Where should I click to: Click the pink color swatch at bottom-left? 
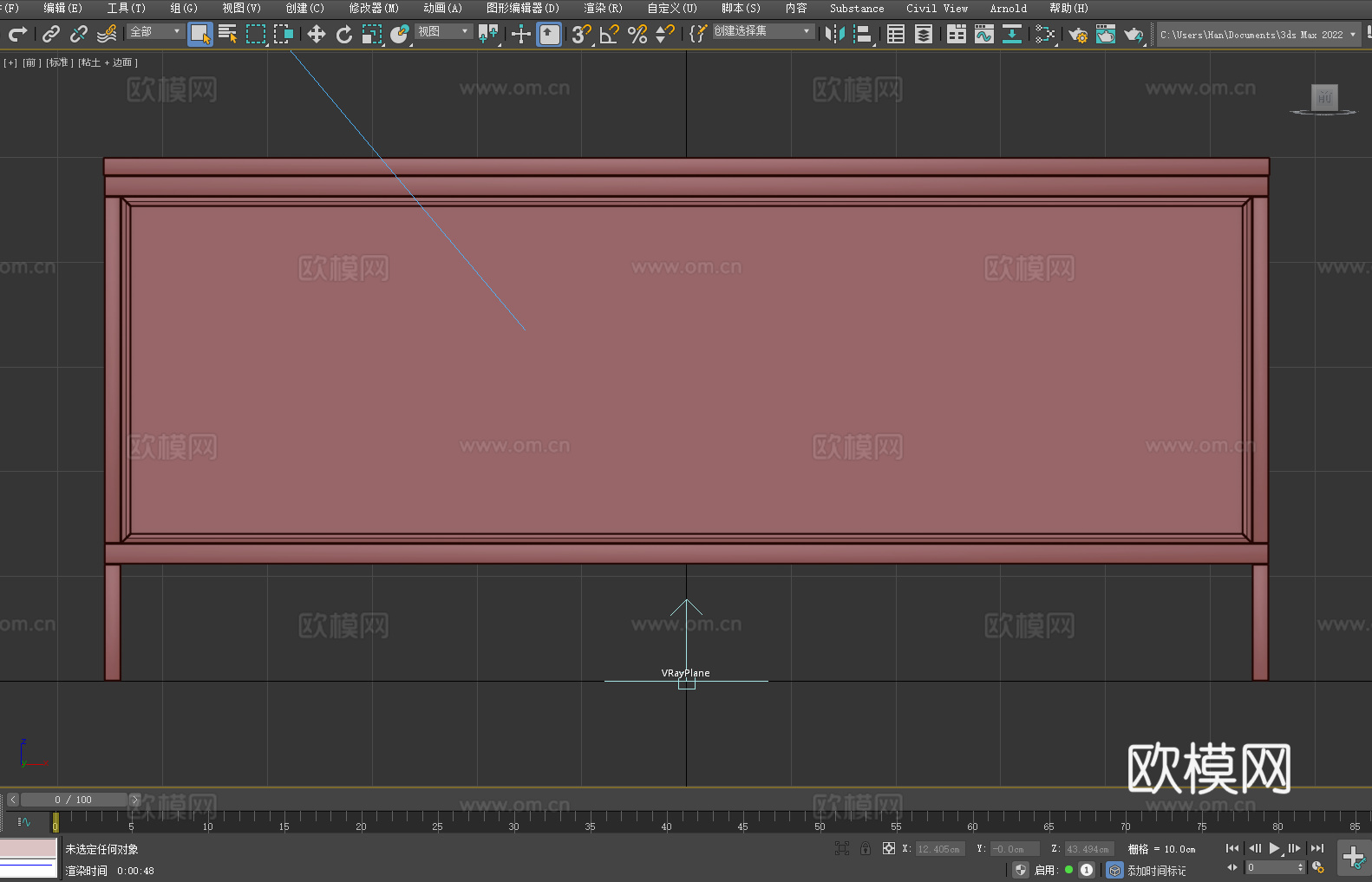28,847
